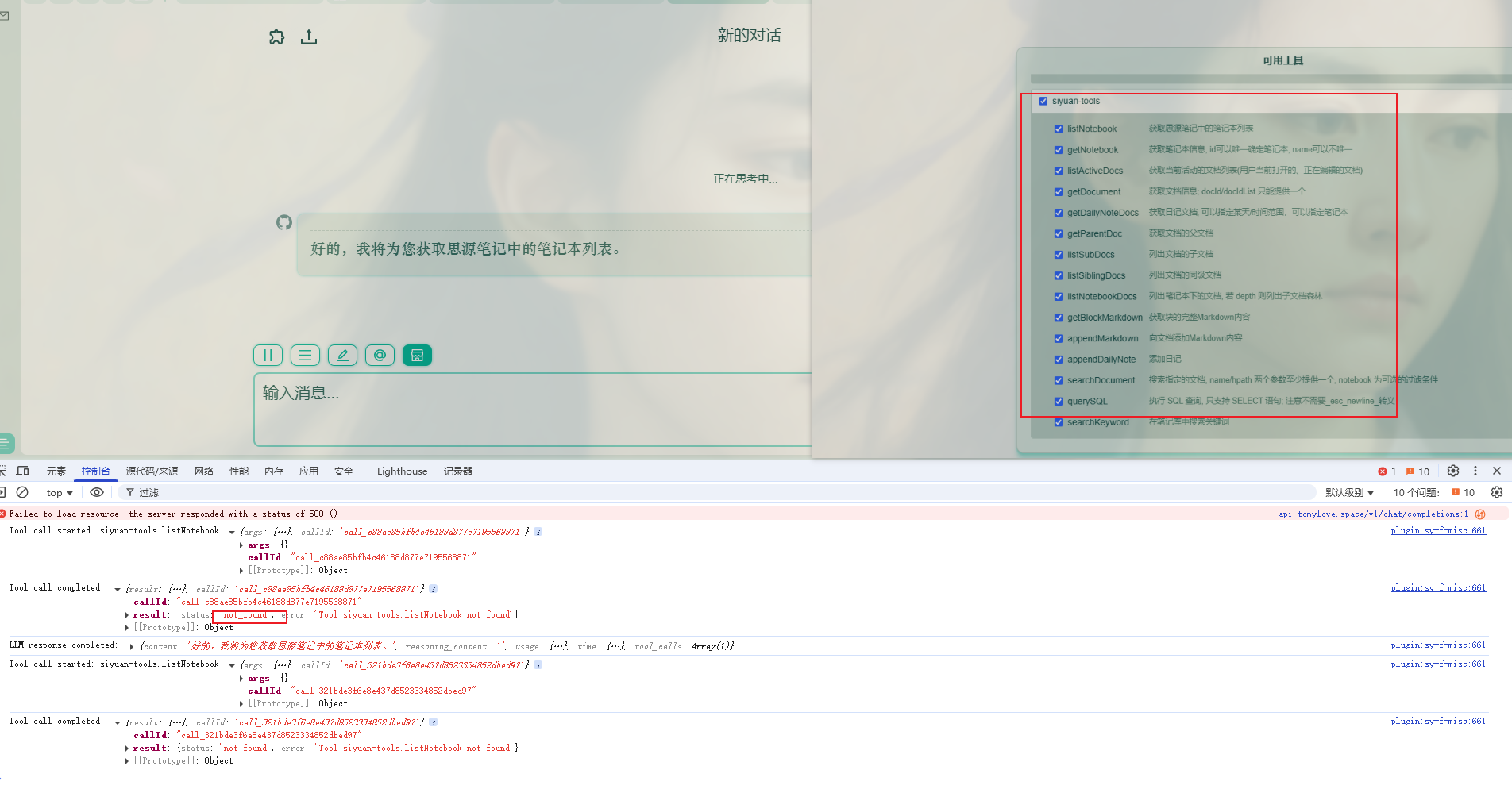The height and width of the screenshot is (789, 1512).
Task: Toggle the searchDocument checkbox
Action: click(1059, 381)
